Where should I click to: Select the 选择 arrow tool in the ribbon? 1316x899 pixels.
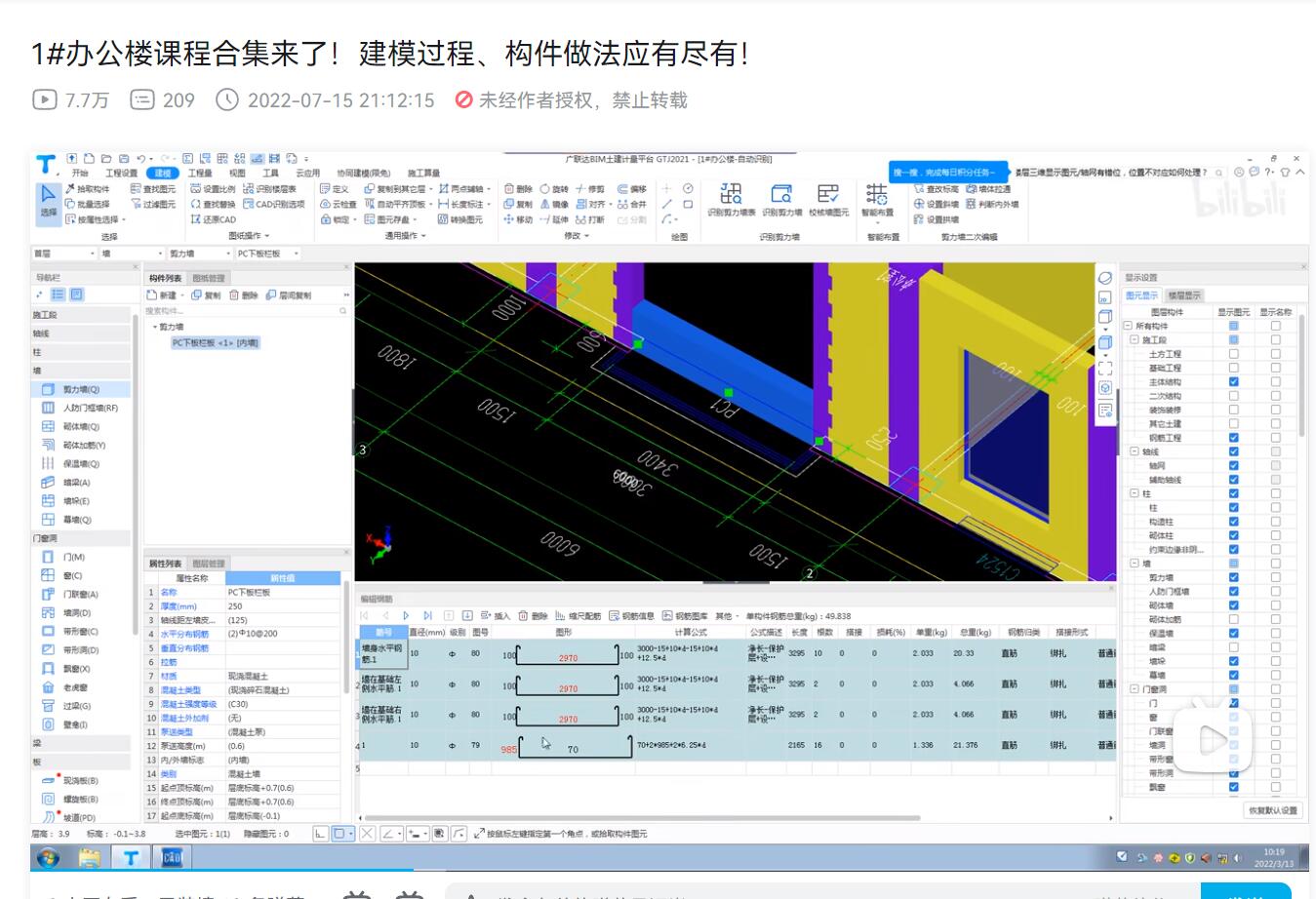click(x=48, y=200)
